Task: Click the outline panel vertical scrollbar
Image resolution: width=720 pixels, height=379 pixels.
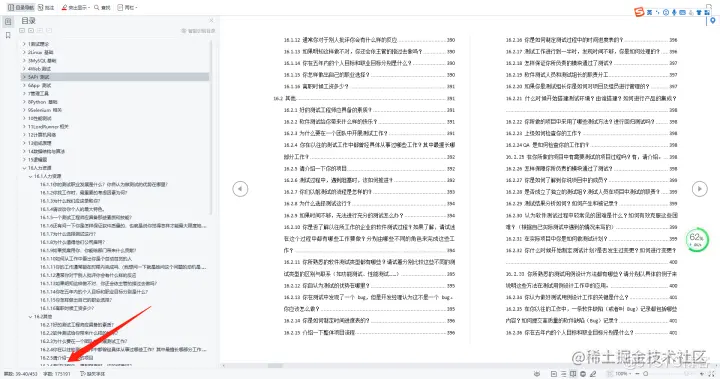Action: [211, 129]
